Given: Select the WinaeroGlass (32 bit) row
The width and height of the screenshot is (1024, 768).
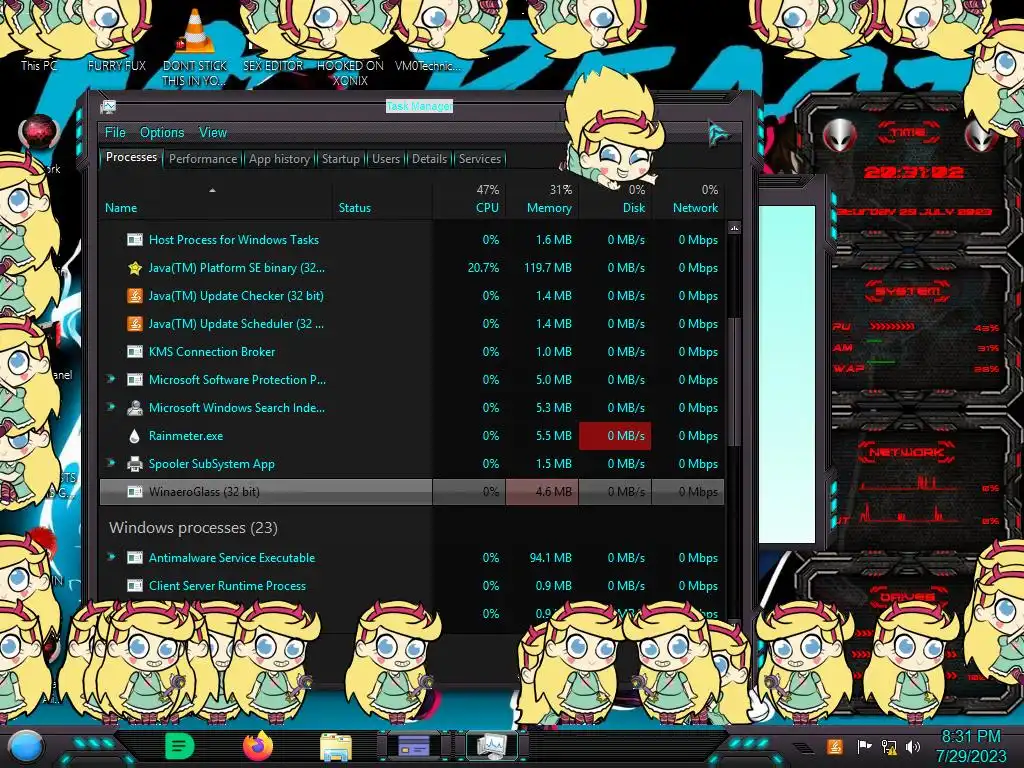Looking at the screenshot, I should [411, 492].
